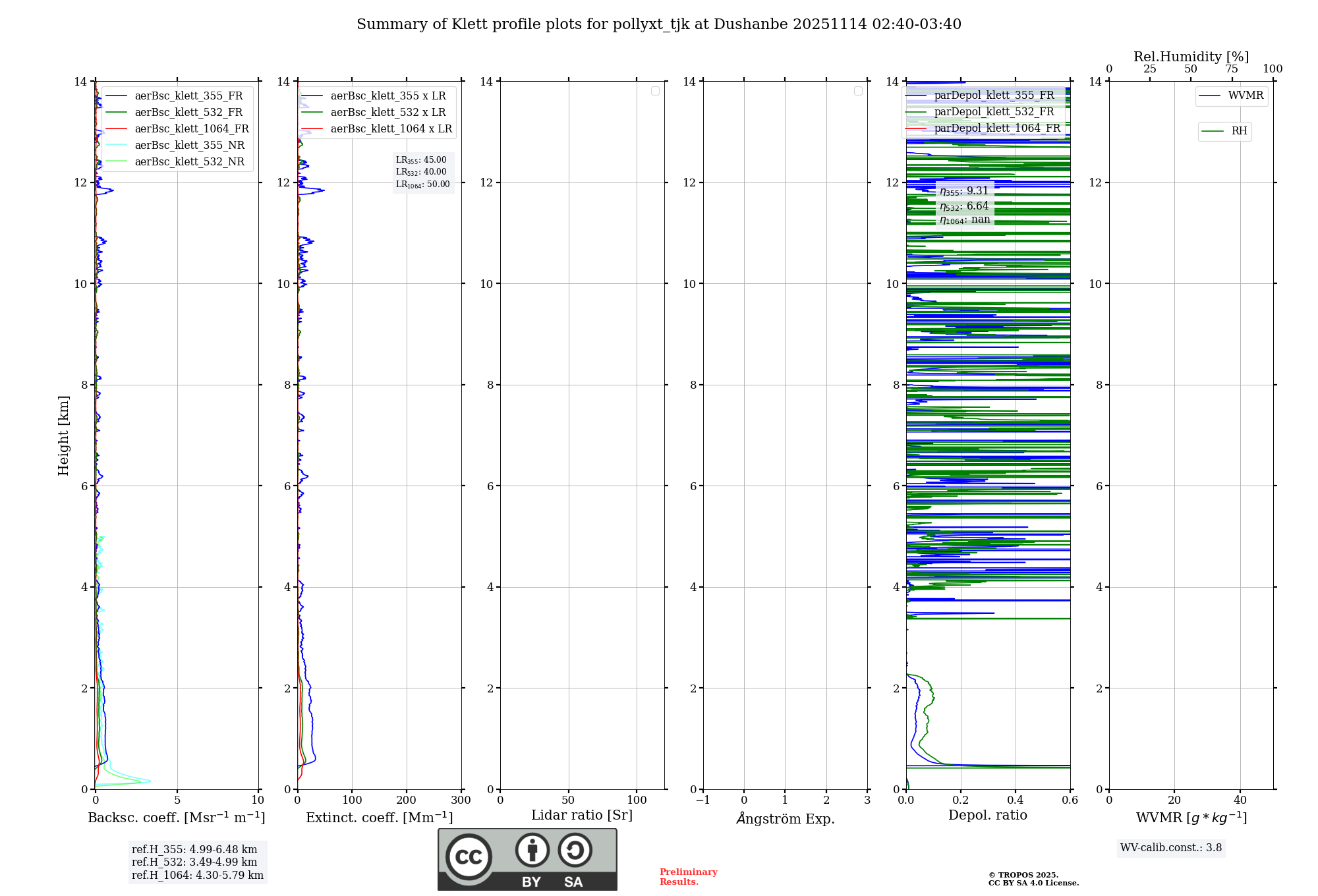Click the ref.H_355 reference height text
The height and width of the screenshot is (896, 1318).
(x=194, y=850)
